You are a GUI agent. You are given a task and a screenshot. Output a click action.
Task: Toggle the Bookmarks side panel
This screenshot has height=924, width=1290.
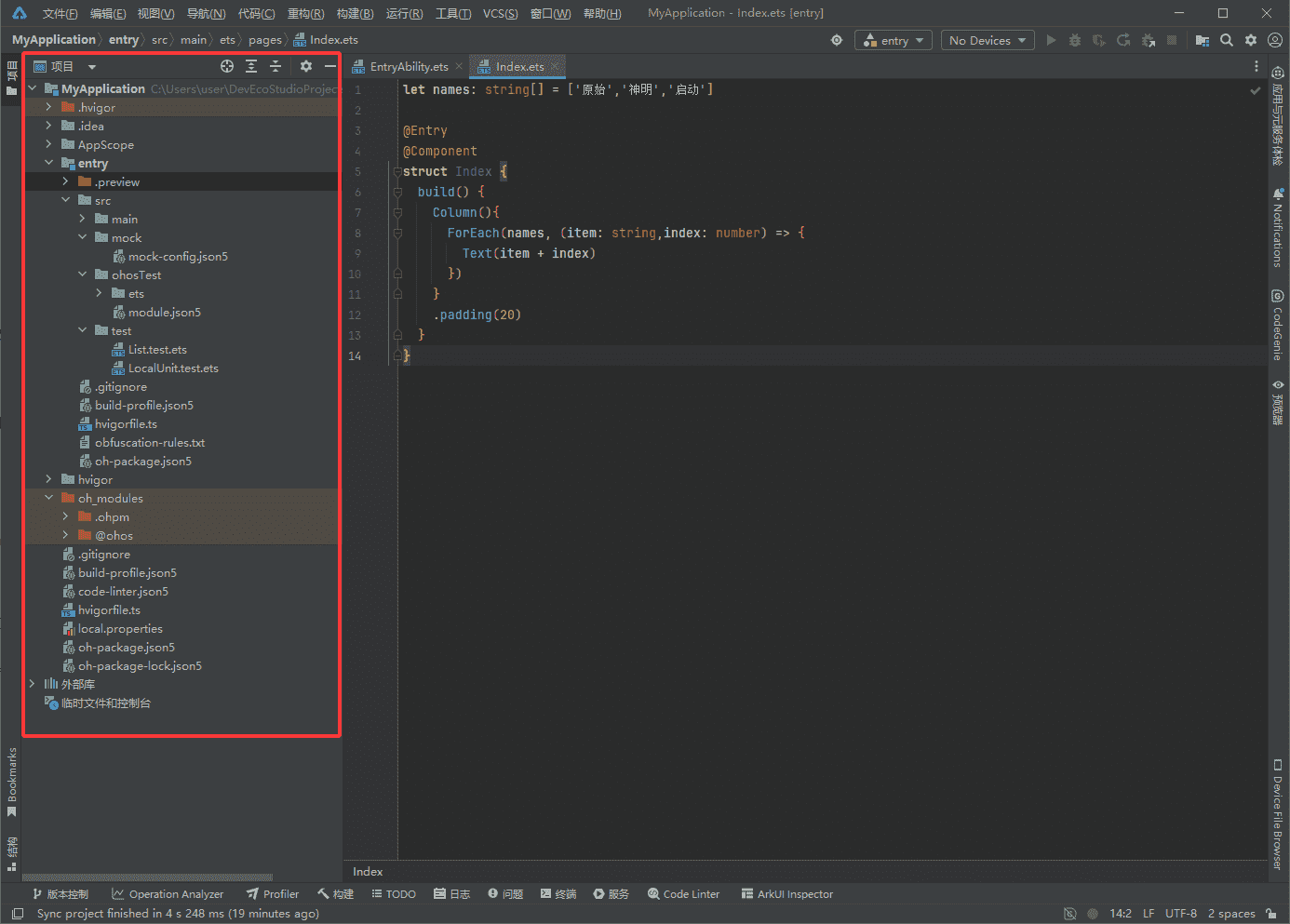(x=12, y=782)
